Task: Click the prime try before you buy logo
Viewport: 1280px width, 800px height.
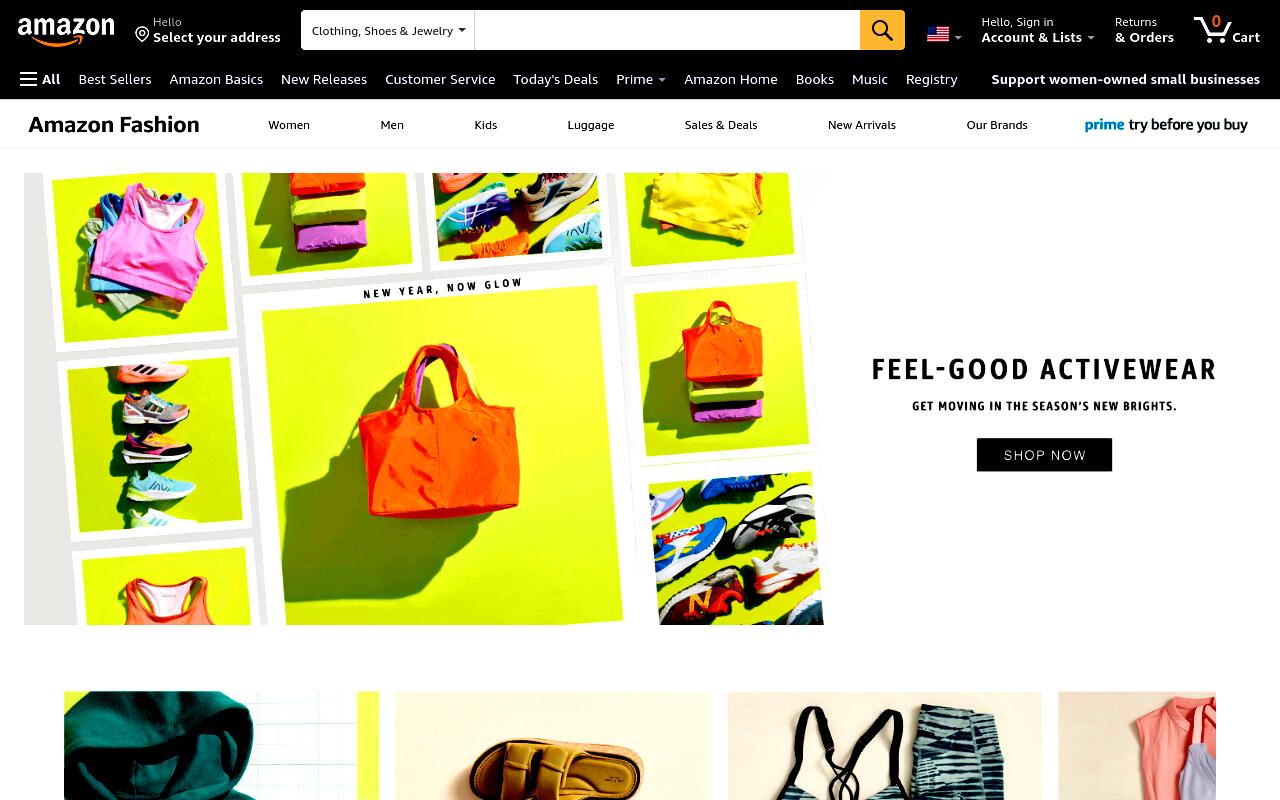Action: coord(1166,125)
